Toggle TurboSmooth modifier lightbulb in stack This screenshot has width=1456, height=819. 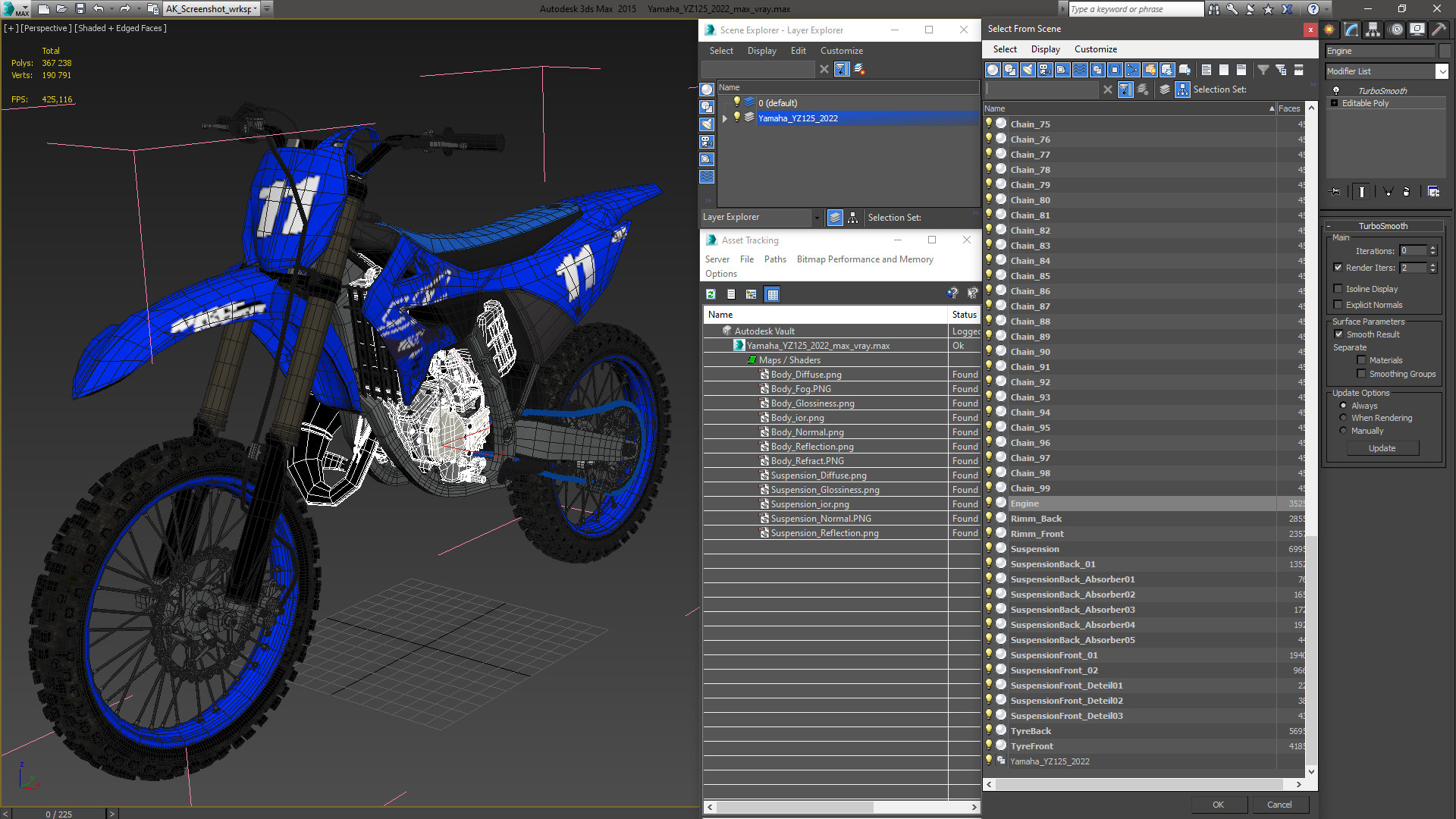pyautogui.click(x=1336, y=90)
